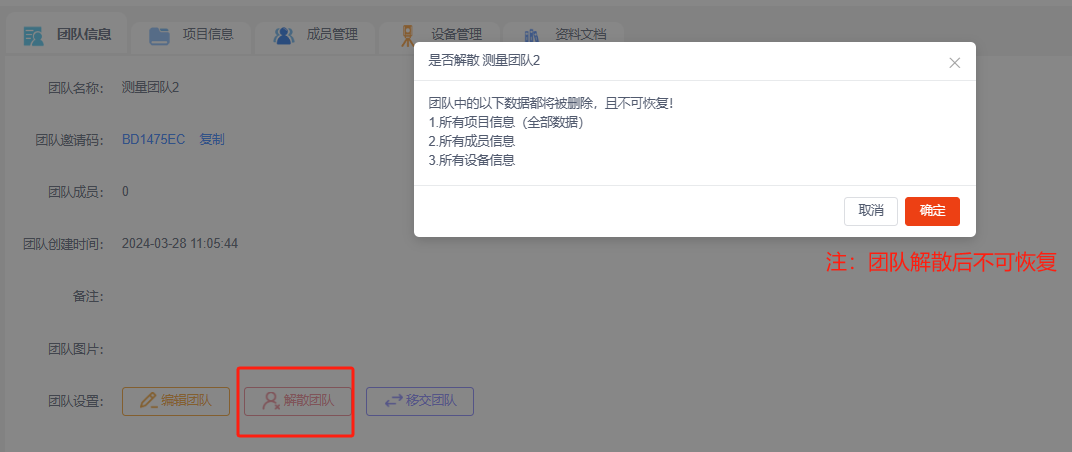The image size is (1072, 452).
Task: Click the 项目信息 folder icon
Action: 159,36
